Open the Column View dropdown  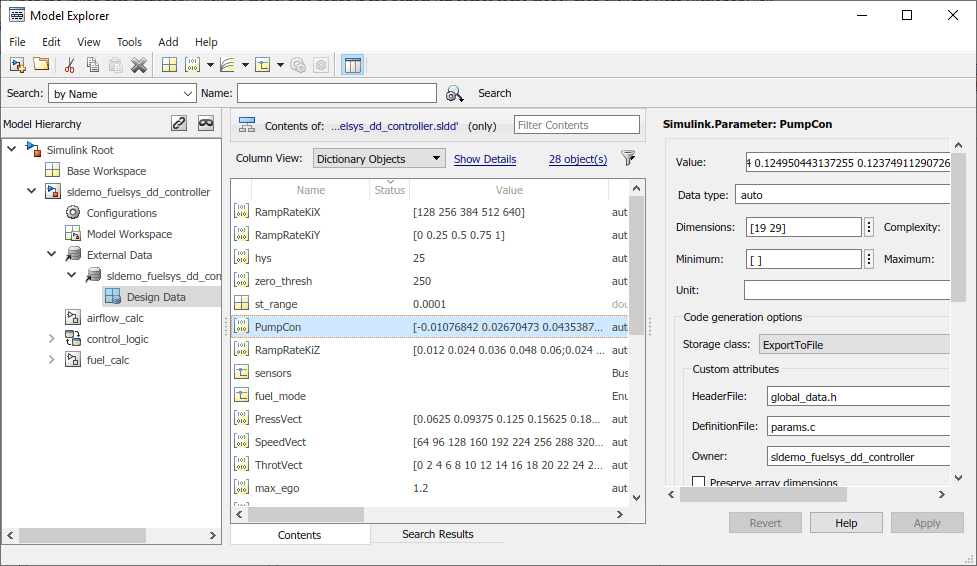[x=379, y=158]
